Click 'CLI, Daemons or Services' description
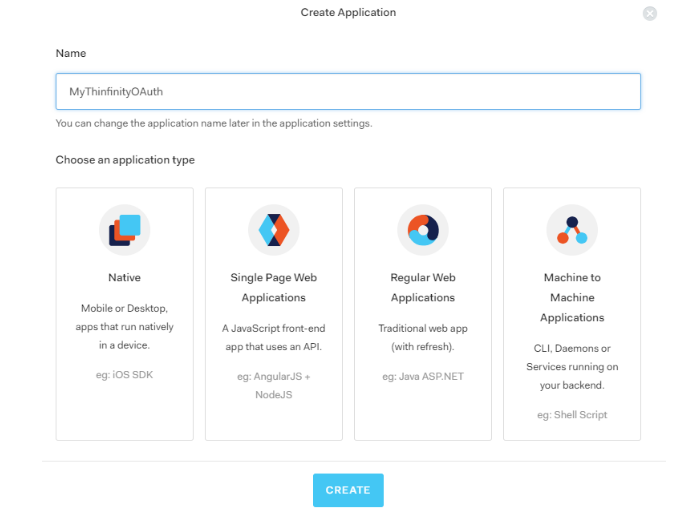Screen dimensions: 690x532 coord(572,367)
